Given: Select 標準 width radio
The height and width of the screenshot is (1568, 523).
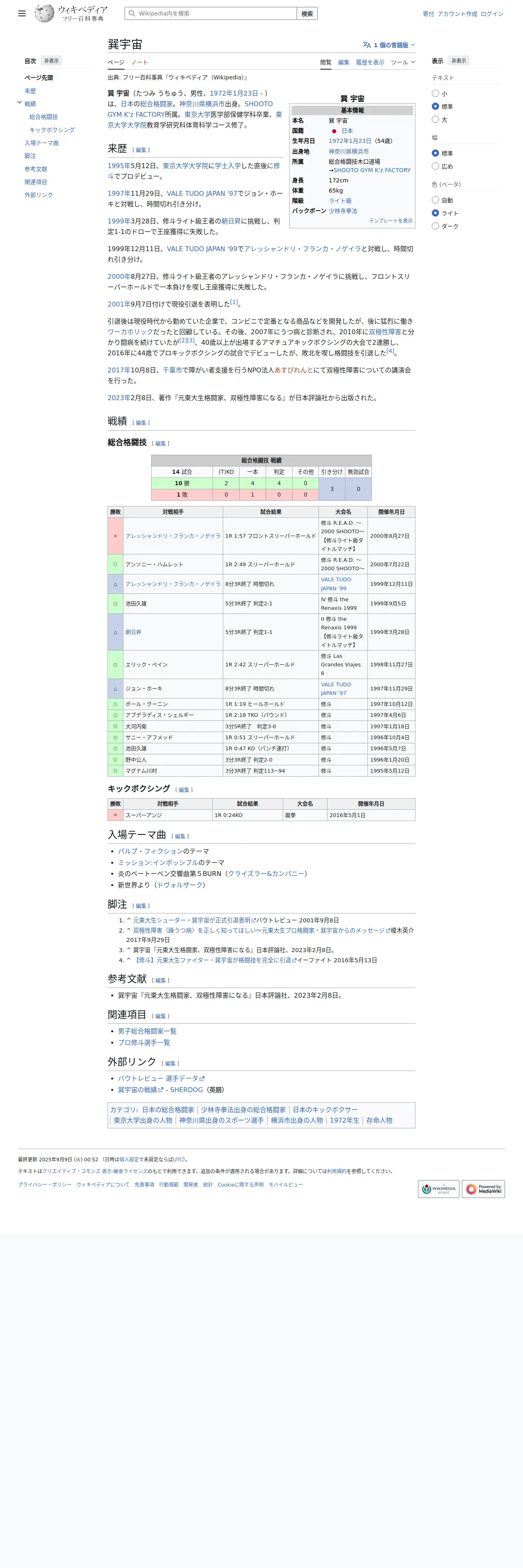Looking at the screenshot, I should [435, 153].
